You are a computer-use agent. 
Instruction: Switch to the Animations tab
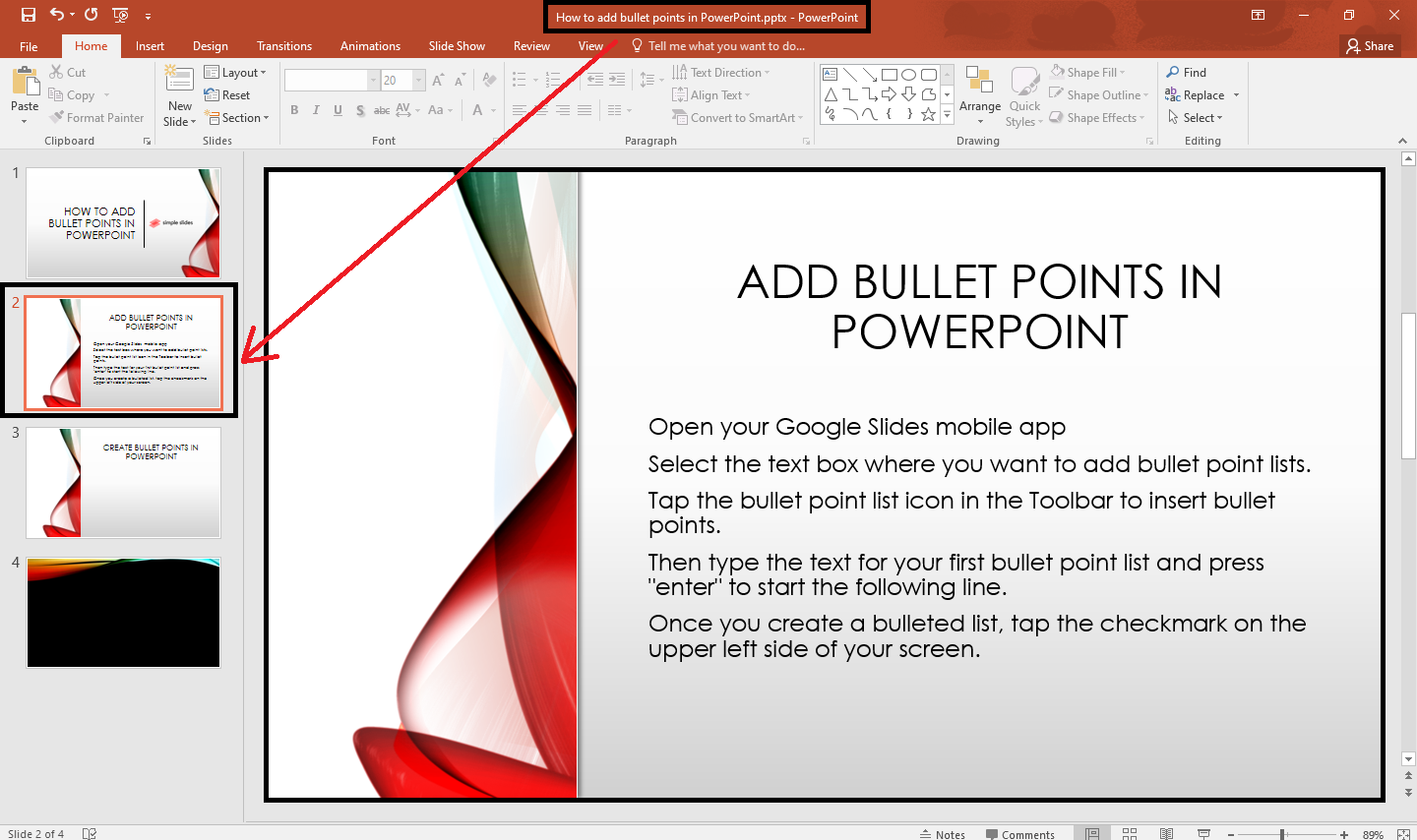[370, 46]
